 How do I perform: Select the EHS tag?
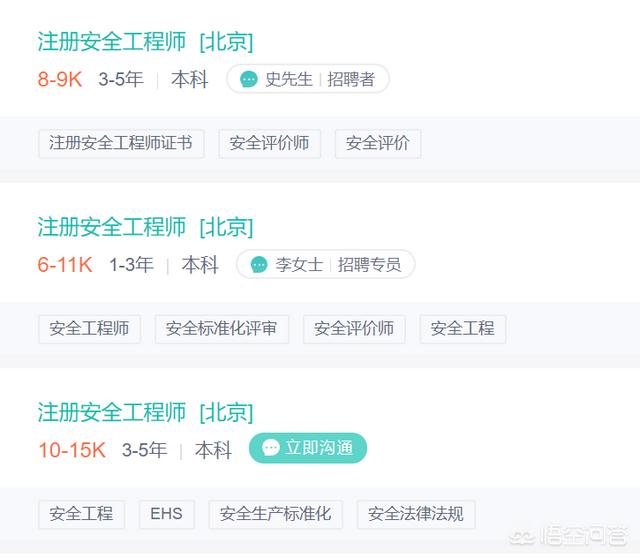click(167, 514)
